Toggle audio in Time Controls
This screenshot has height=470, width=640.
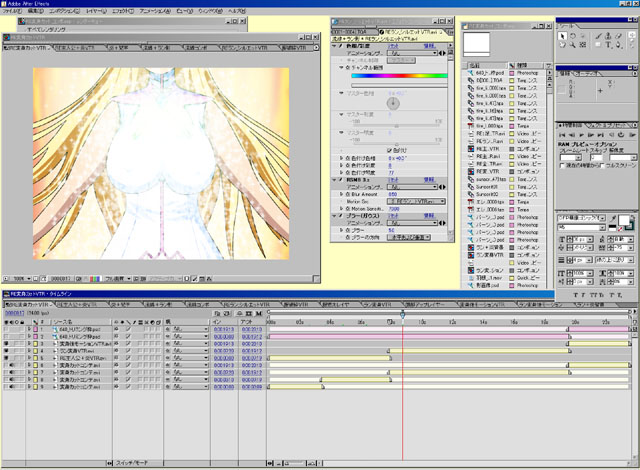[x=611, y=135]
